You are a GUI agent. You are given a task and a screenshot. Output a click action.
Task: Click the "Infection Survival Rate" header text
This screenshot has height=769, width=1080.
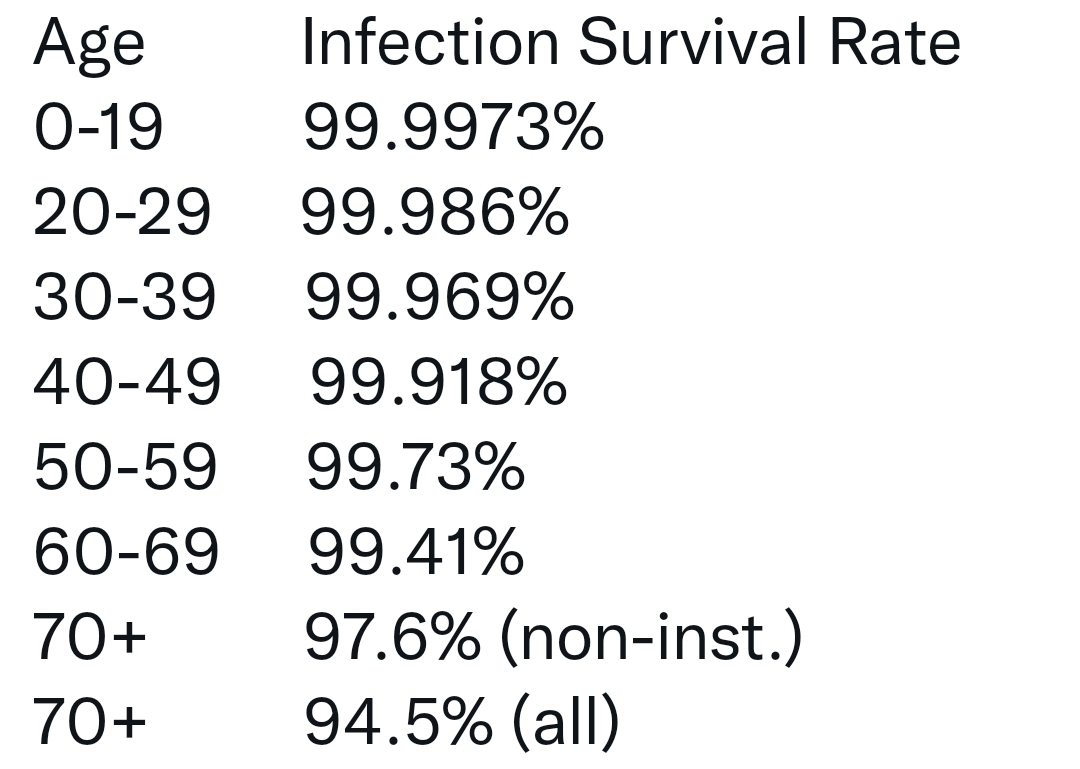630,43
